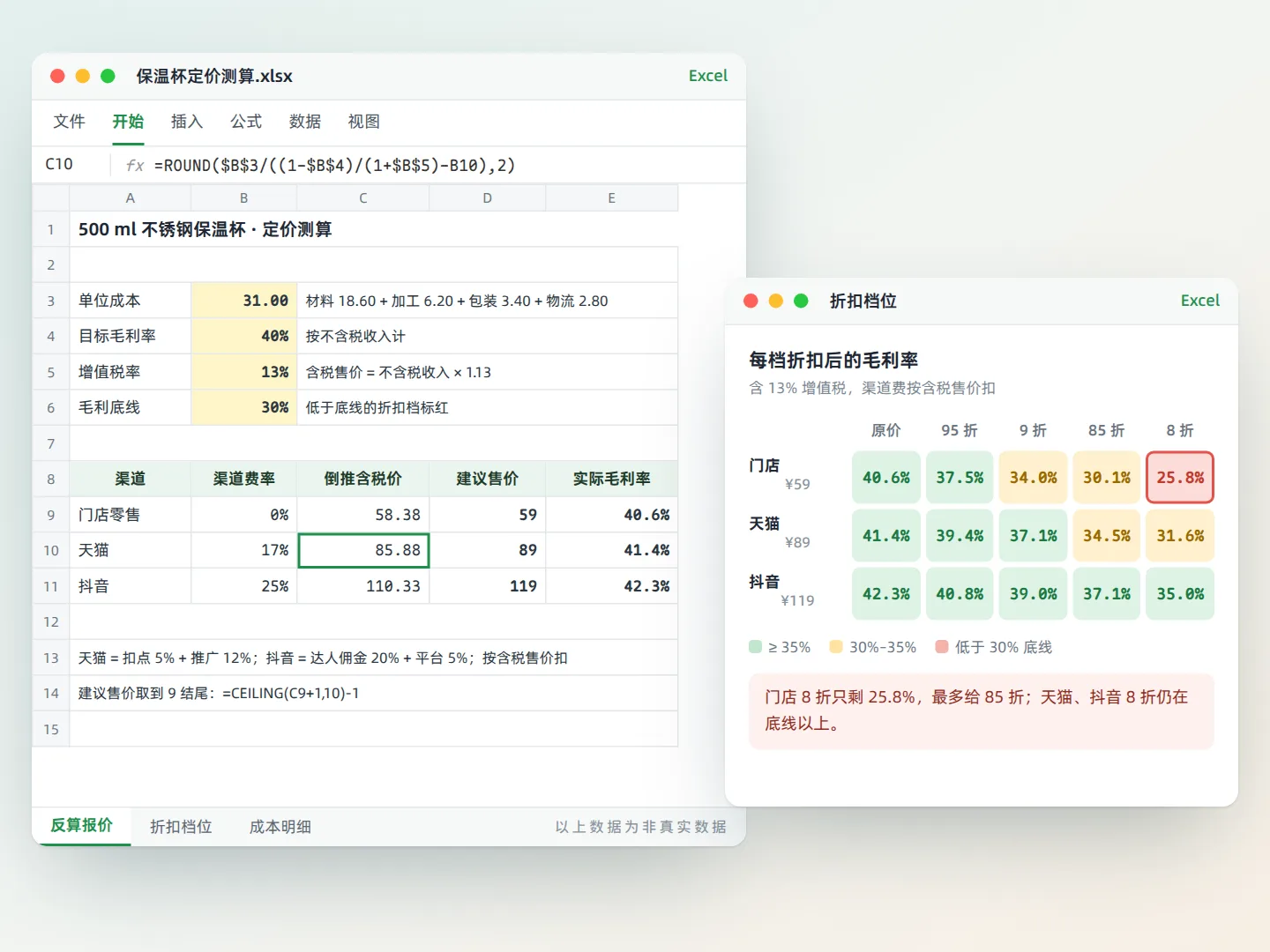1270x952 pixels.
Task: Open the 文件 menu
Action: click(x=69, y=122)
